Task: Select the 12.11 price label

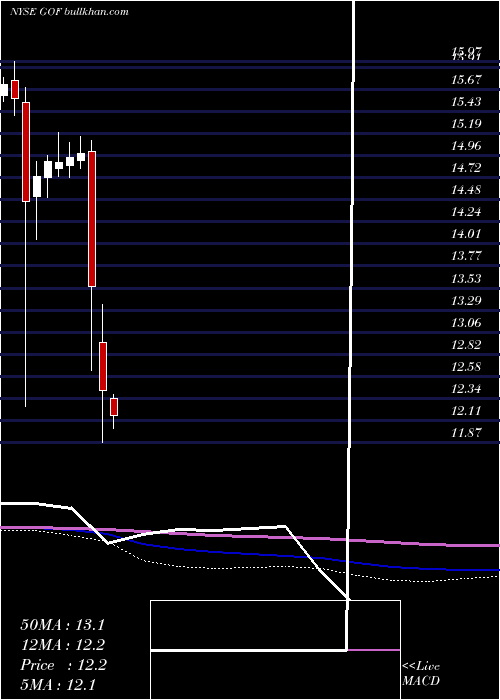Action: coord(467,411)
